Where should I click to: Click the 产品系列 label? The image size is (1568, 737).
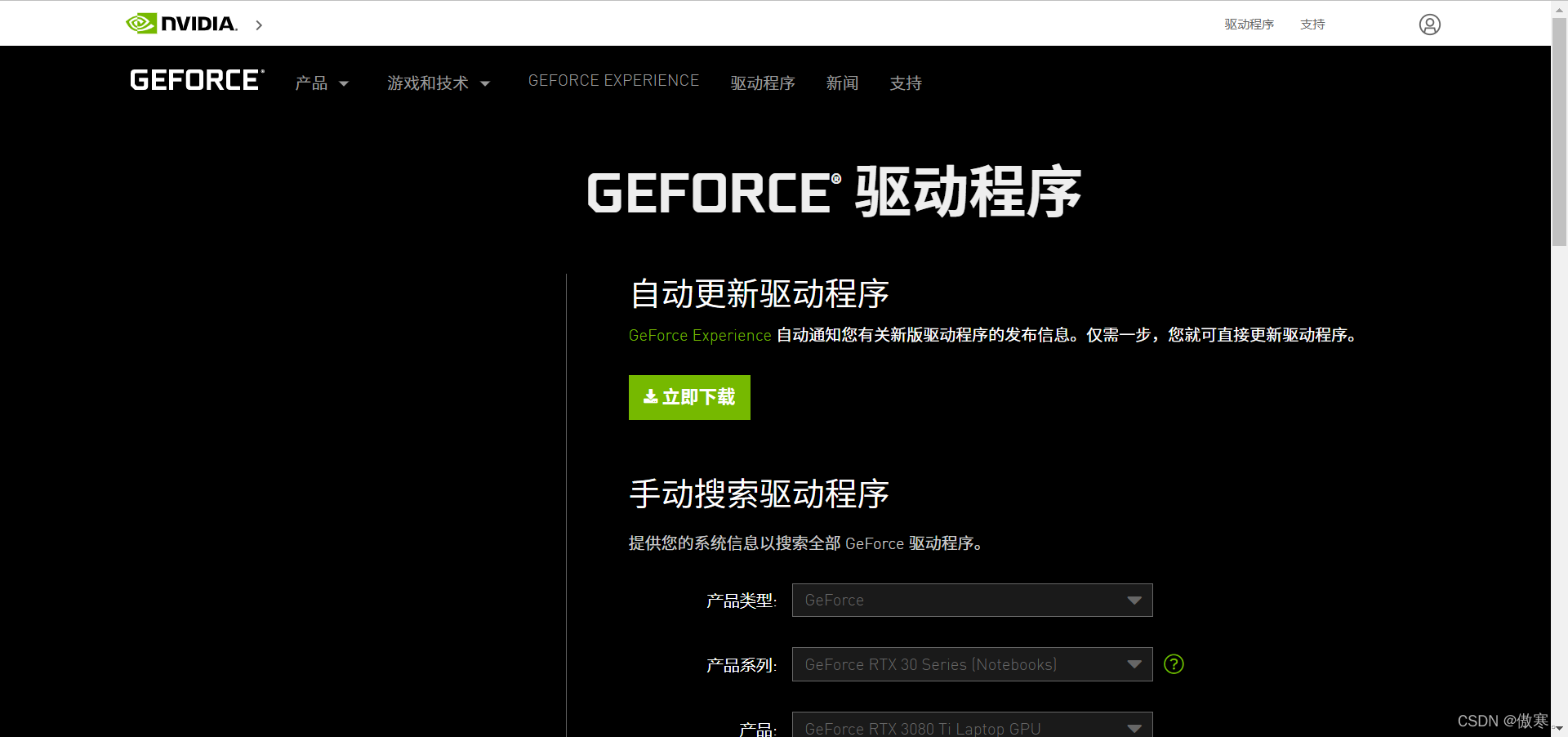pyautogui.click(x=742, y=666)
